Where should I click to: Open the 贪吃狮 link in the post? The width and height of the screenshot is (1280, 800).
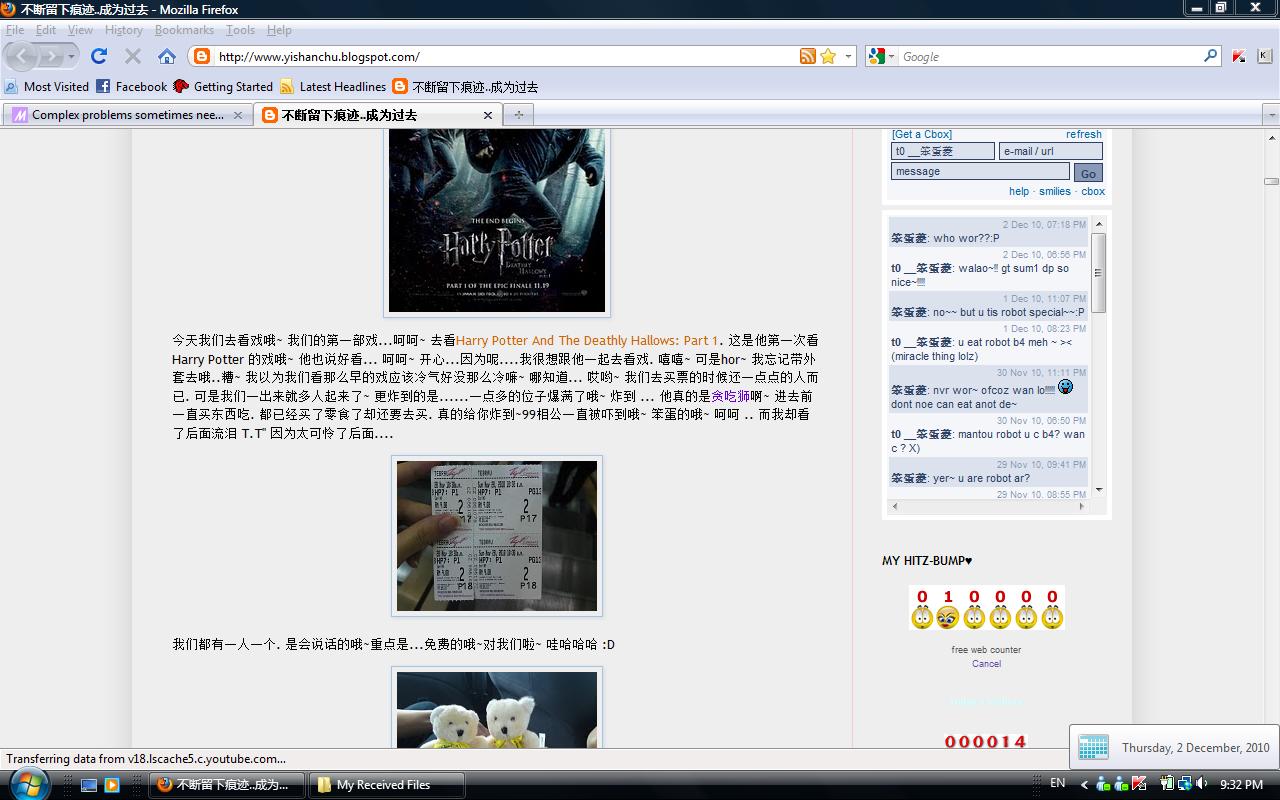pos(731,396)
